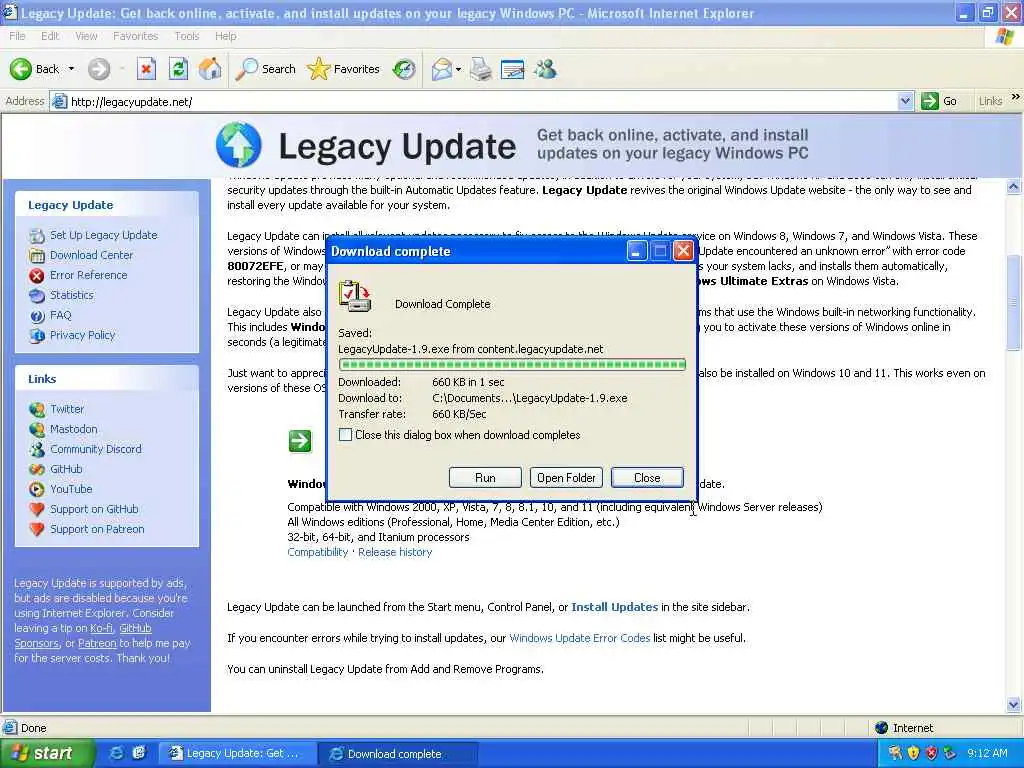Click the Twitter link icon
This screenshot has height=768, width=1024.
[37, 409]
